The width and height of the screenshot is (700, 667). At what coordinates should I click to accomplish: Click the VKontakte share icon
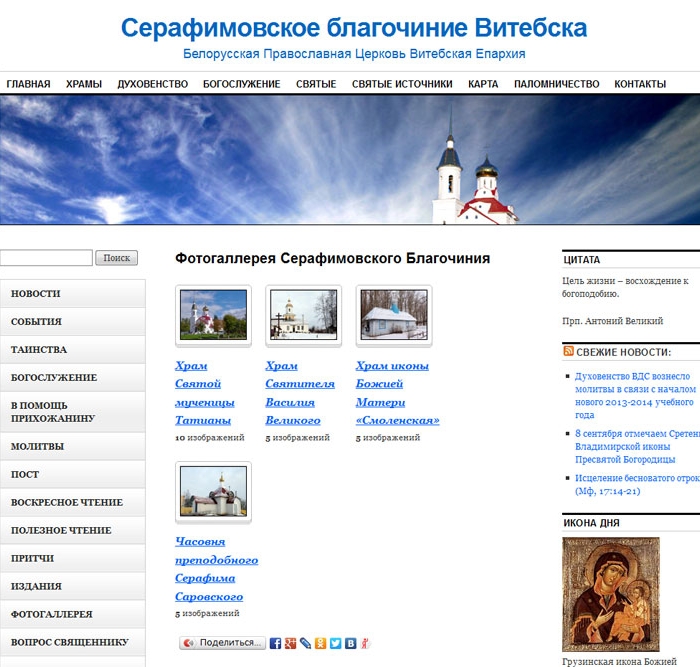[x=351, y=643]
